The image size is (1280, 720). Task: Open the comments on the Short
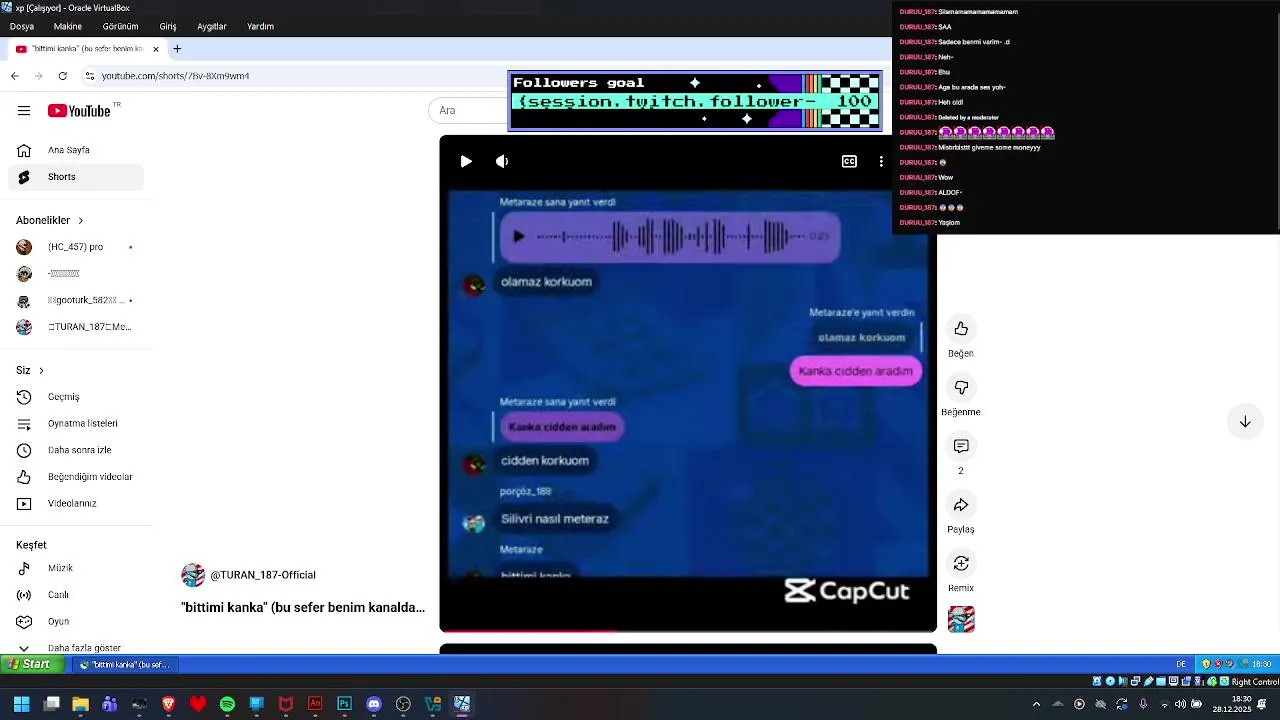click(x=961, y=446)
